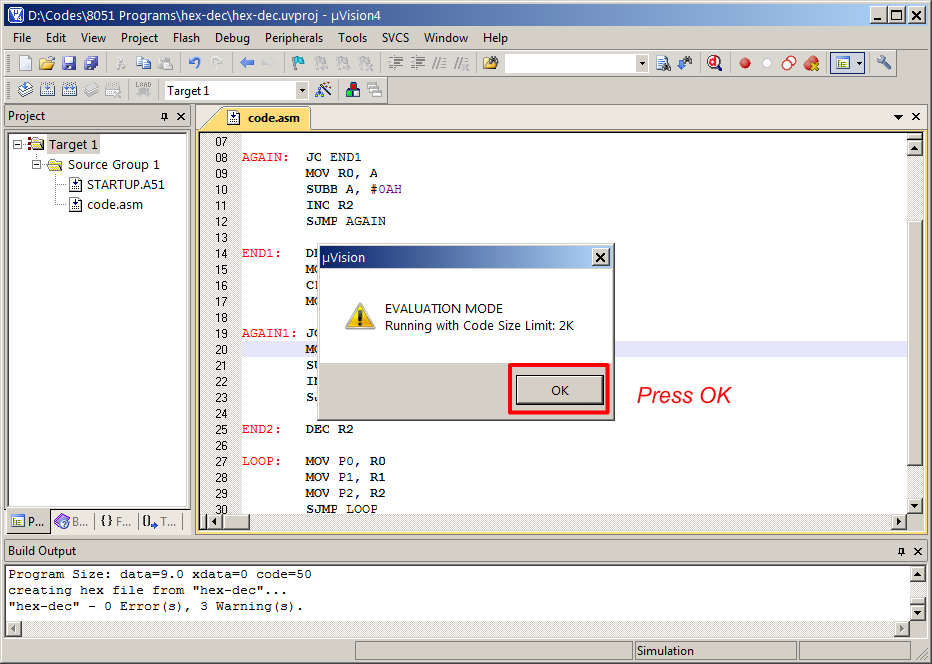Screen dimensions: 932x664
Task: Open the Edit menu
Action: (56, 38)
